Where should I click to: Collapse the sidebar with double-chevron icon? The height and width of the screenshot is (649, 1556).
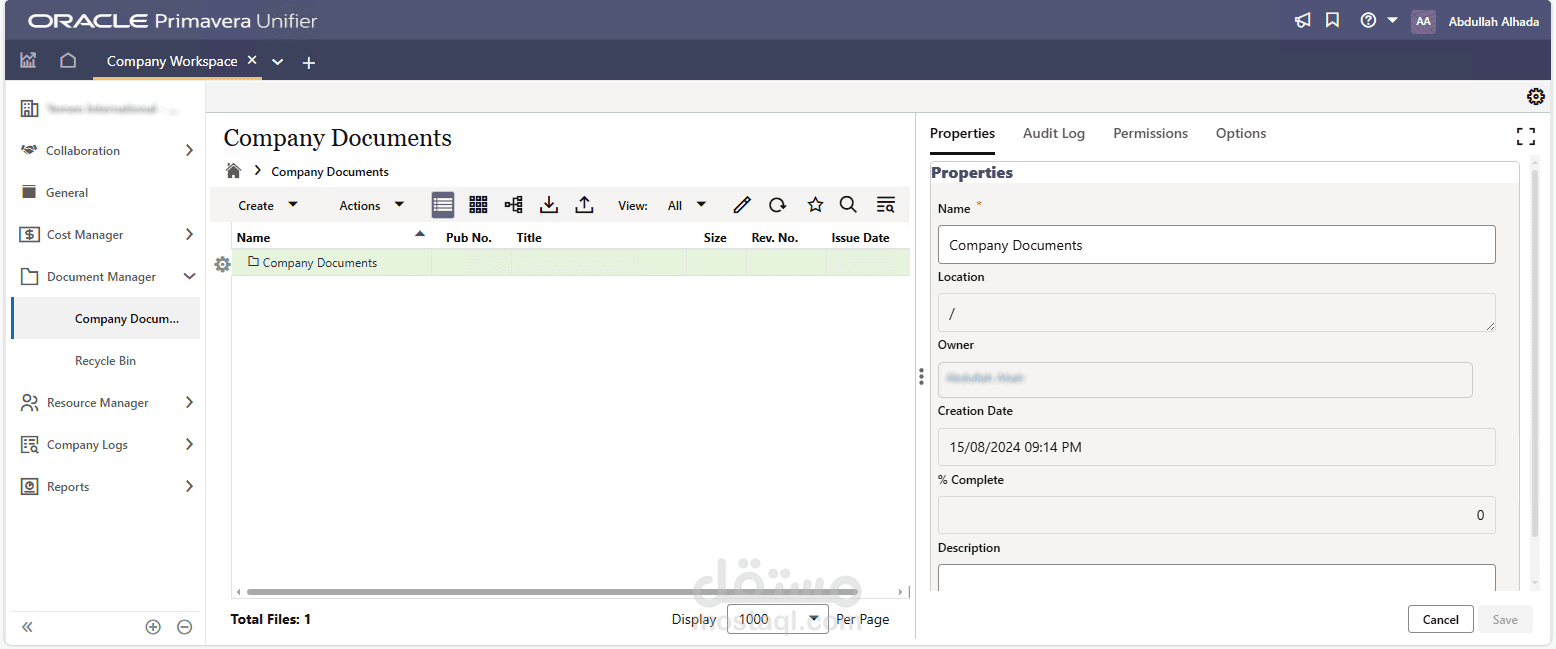click(27, 627)
